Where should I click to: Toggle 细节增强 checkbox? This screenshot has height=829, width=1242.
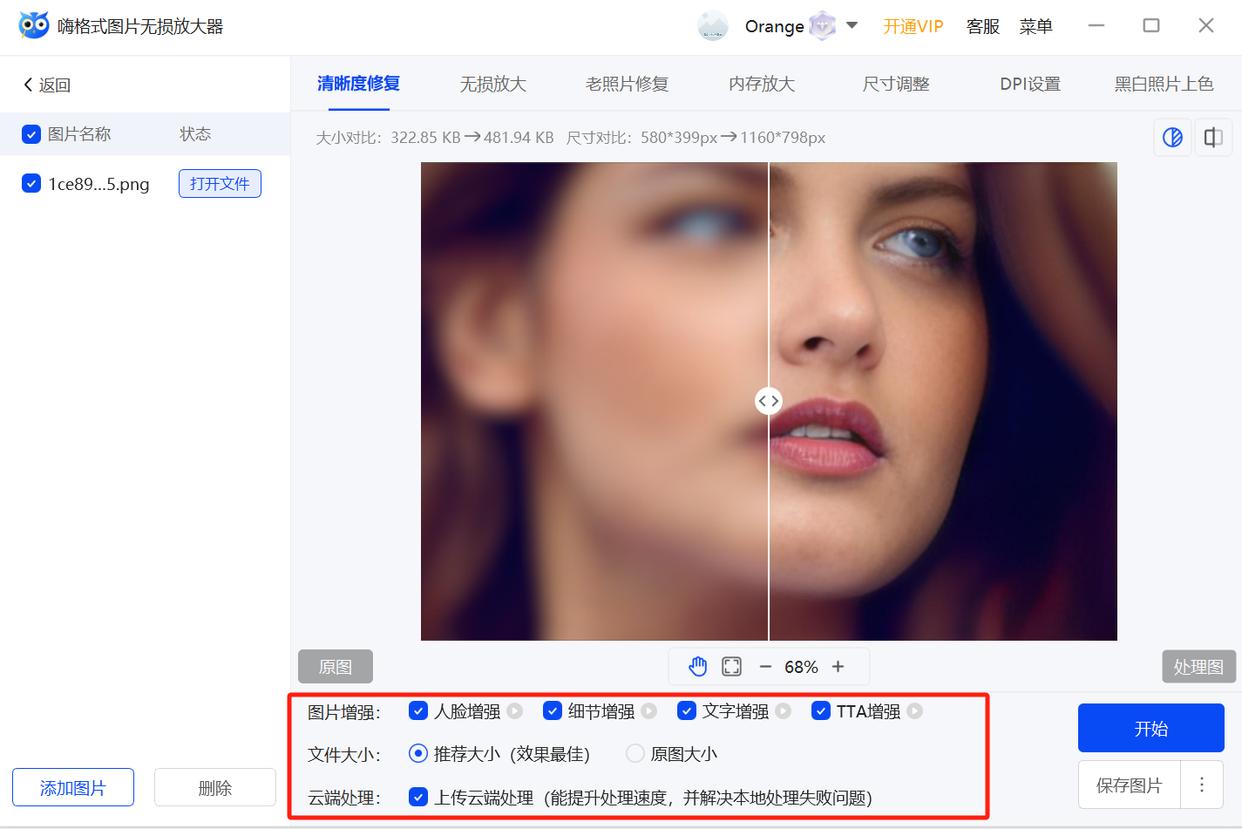click(552, 711)
